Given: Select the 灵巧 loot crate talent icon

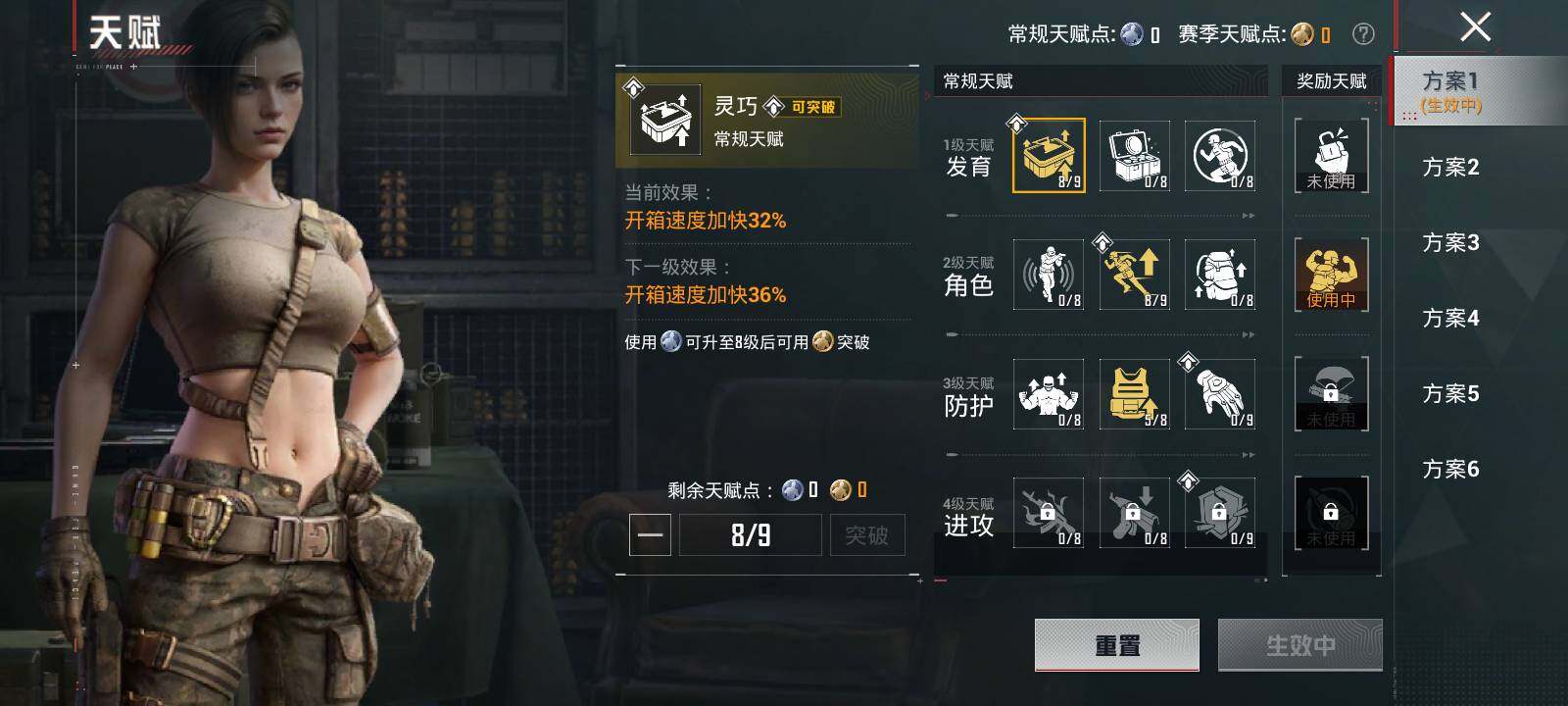Looking at the screenshot, I should (1049, 155).
